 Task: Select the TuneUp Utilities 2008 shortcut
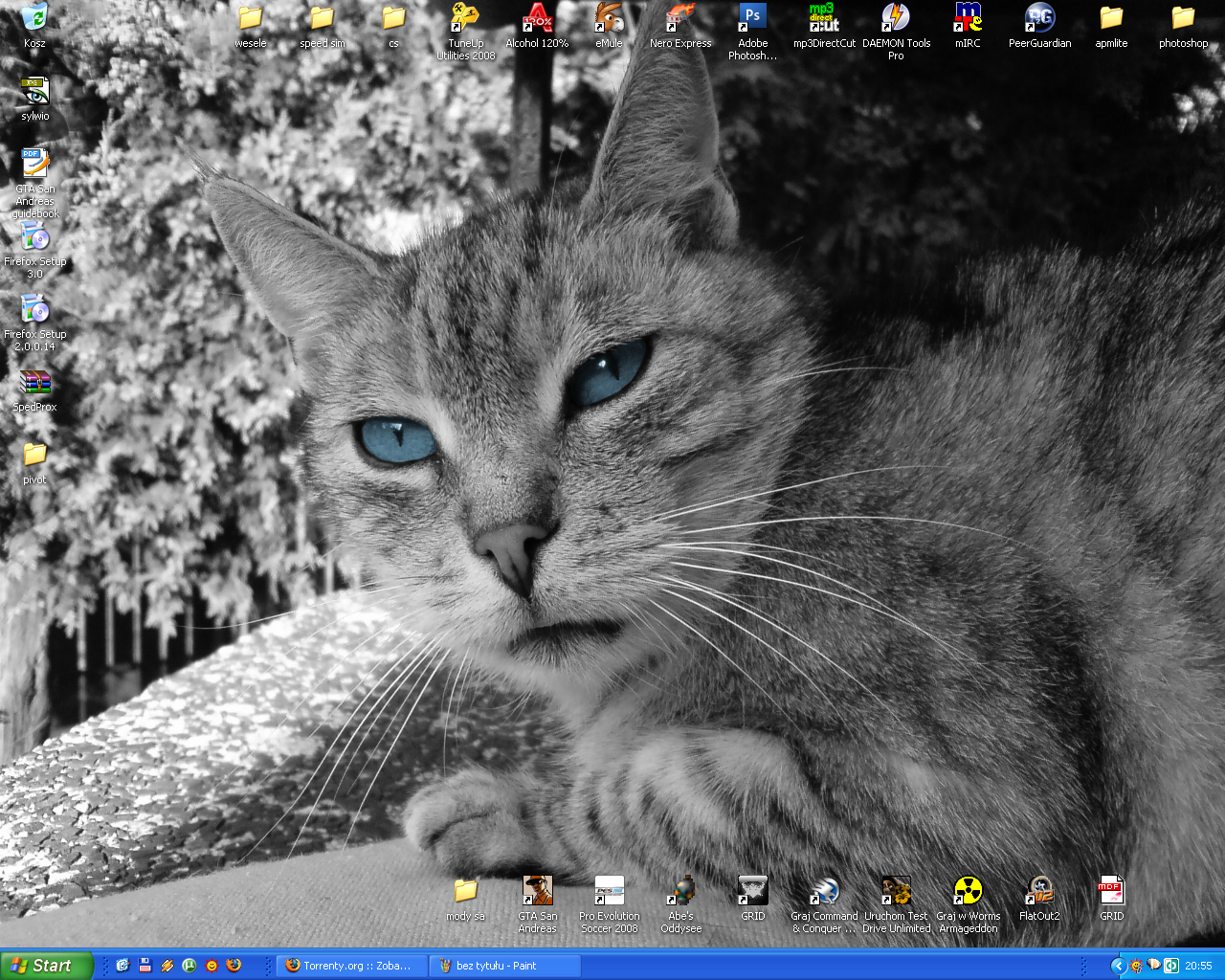pyautogui.click(x=465, y=17)
